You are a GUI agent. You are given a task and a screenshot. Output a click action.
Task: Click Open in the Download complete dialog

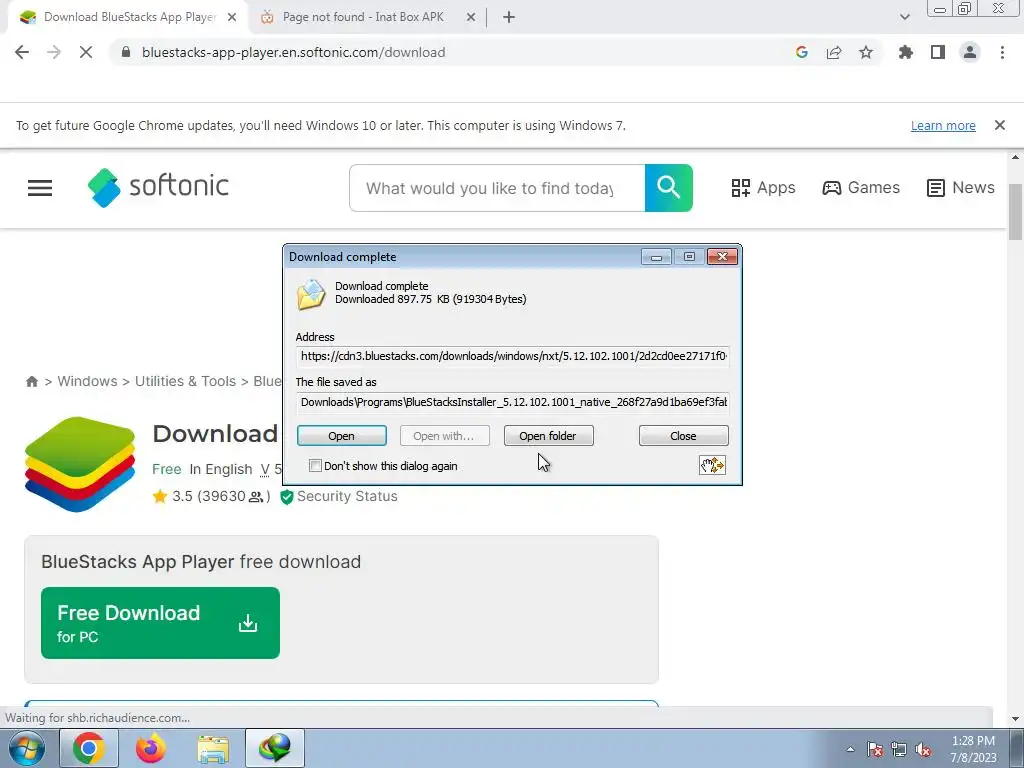342,436
